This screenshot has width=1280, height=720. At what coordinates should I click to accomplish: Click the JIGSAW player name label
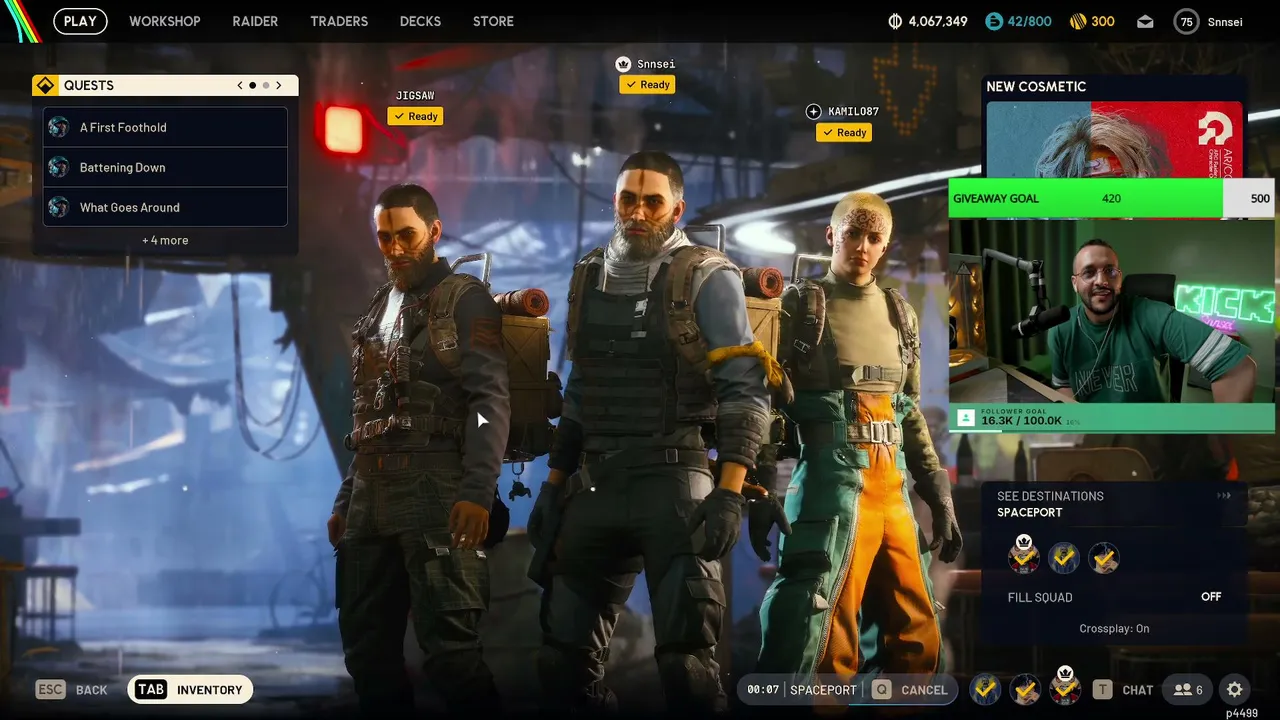(x=415, y=96)
